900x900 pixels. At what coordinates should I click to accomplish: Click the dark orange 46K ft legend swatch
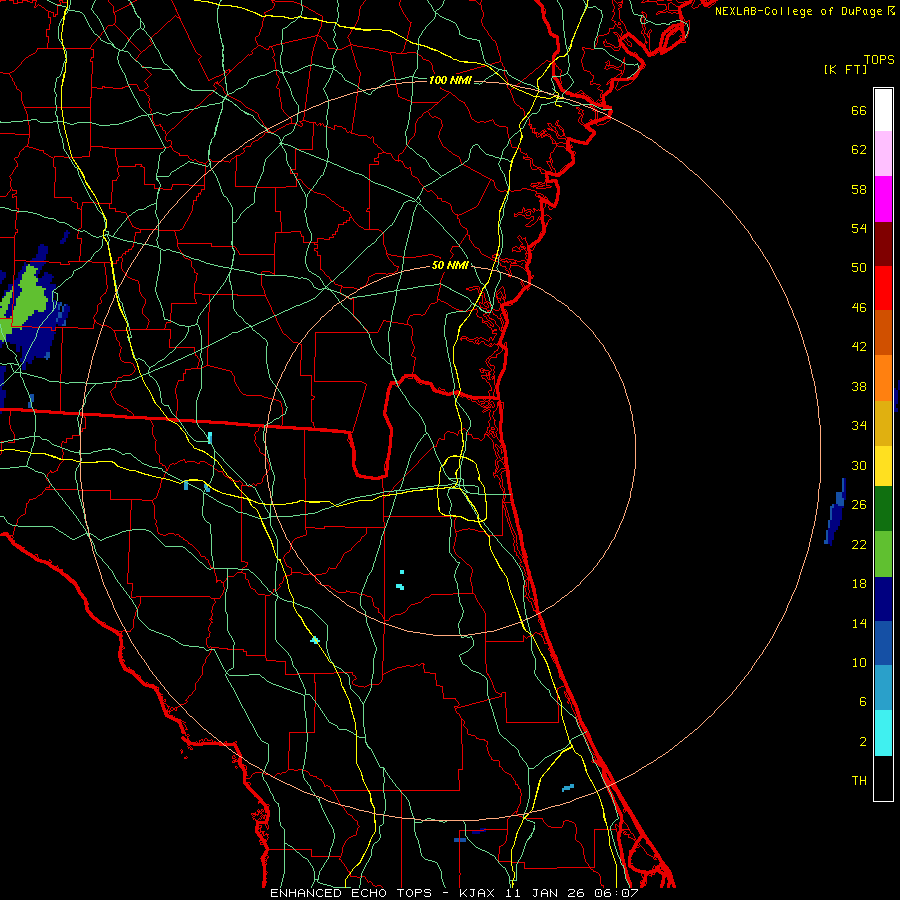(x=883, y=333)
